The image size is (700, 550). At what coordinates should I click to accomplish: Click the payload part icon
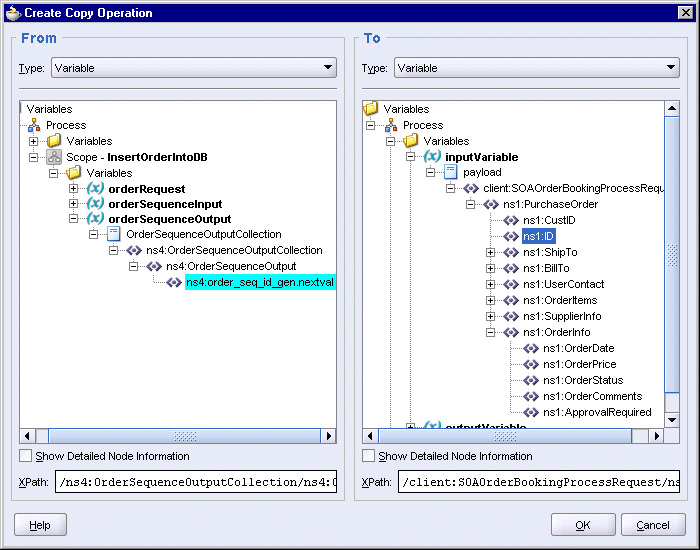451,172
